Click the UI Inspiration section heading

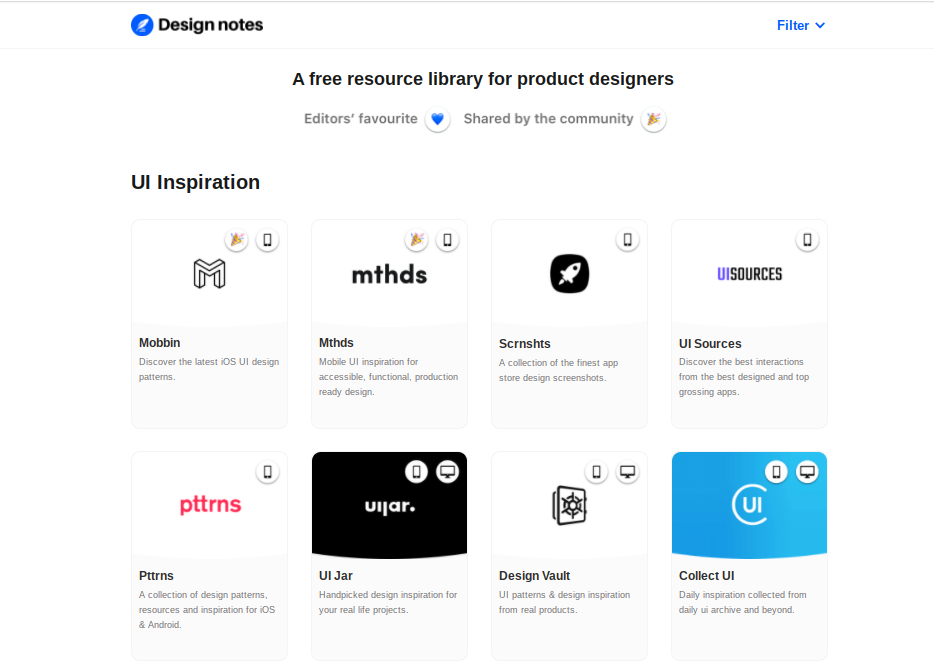click(x=195, y=182)
